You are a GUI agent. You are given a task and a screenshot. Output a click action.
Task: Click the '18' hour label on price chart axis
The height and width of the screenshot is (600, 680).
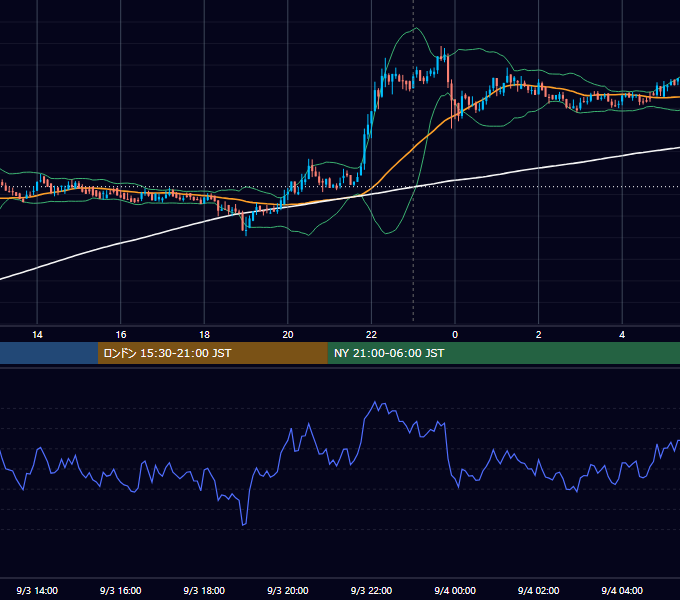[204, 335]
